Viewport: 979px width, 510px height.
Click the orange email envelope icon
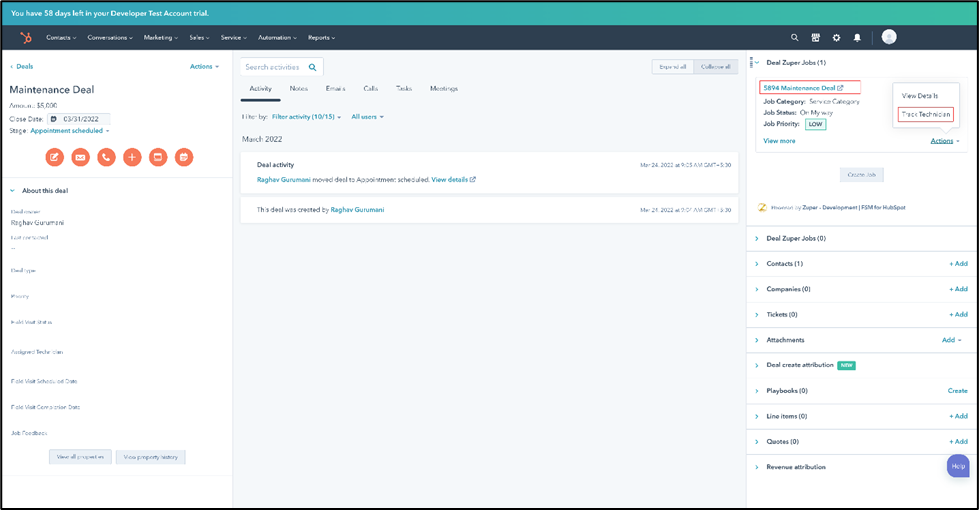pos(81,157)
